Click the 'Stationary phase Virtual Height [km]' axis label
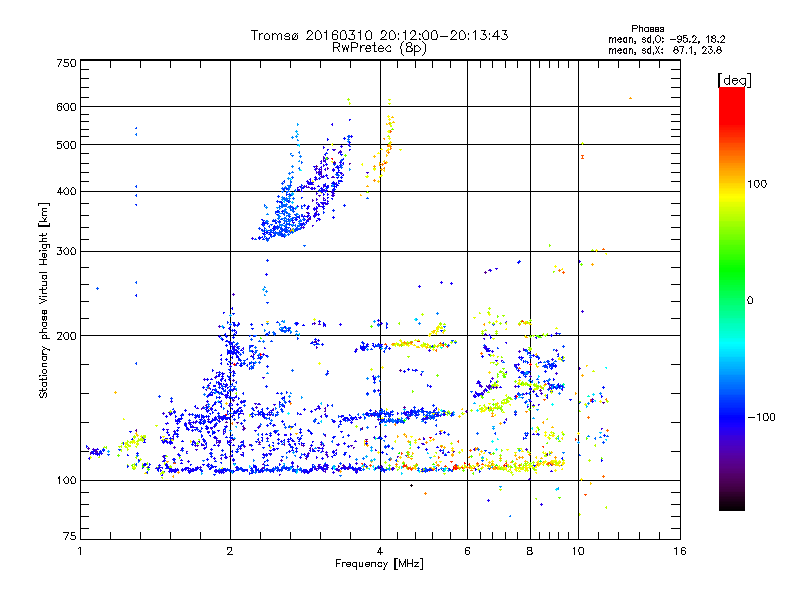This screenshot has height=600, width=800. click(44, 301)
